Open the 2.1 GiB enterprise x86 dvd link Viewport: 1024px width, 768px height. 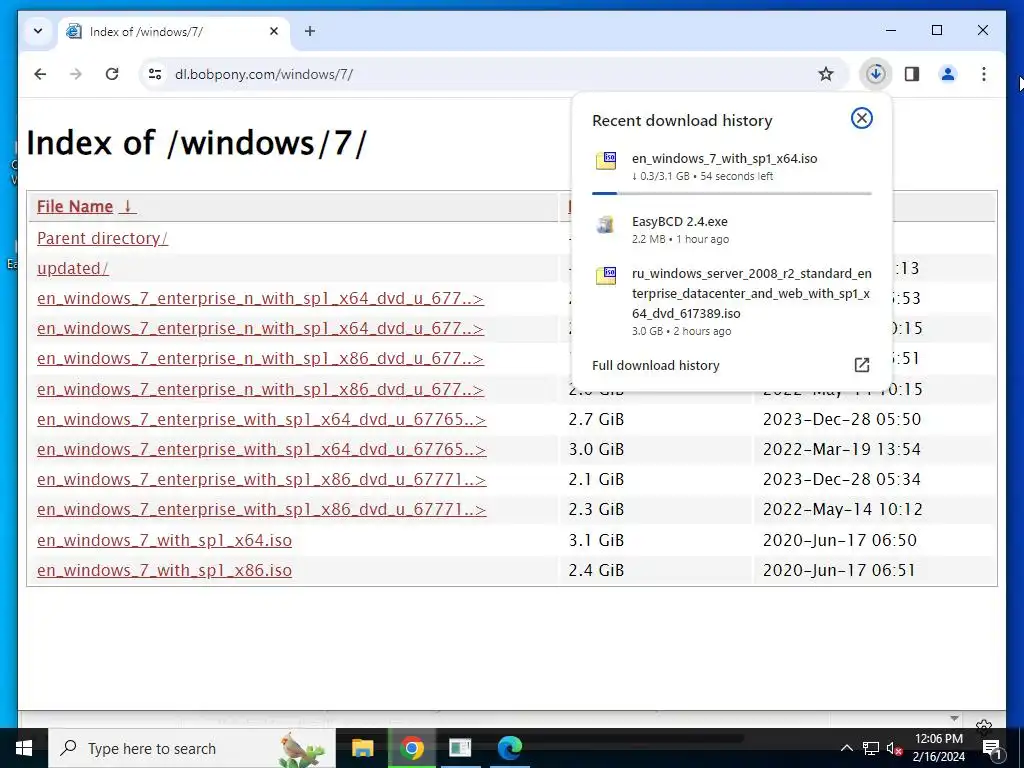point(261,479)
